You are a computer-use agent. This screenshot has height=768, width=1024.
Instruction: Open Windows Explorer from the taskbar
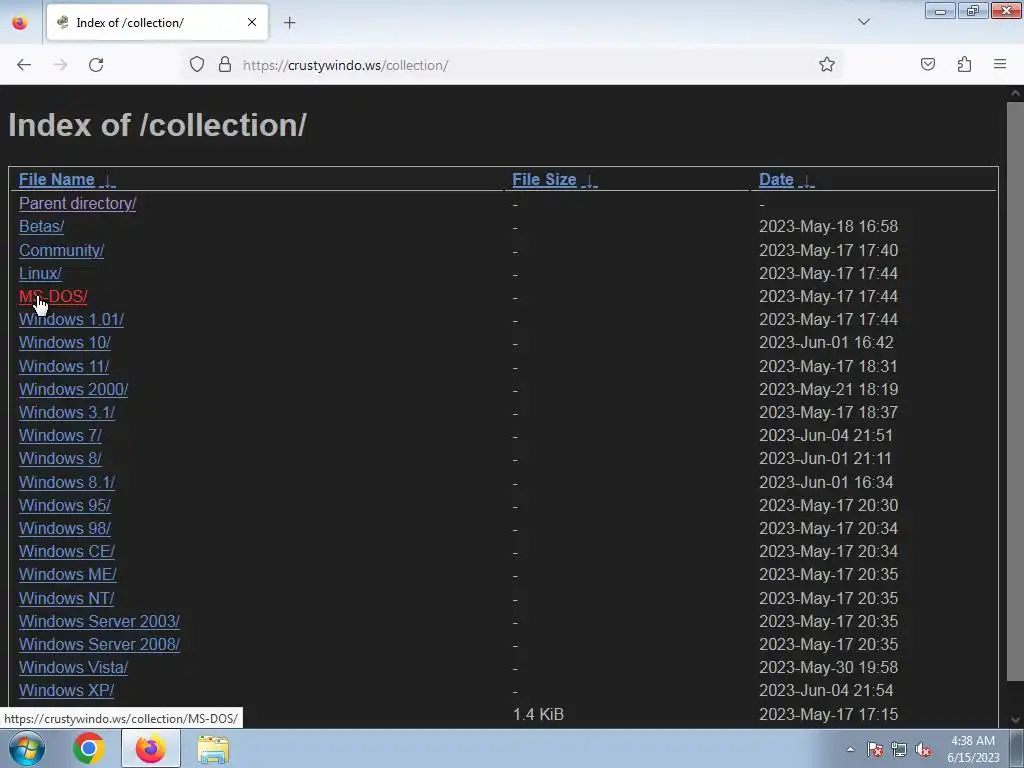213,748
